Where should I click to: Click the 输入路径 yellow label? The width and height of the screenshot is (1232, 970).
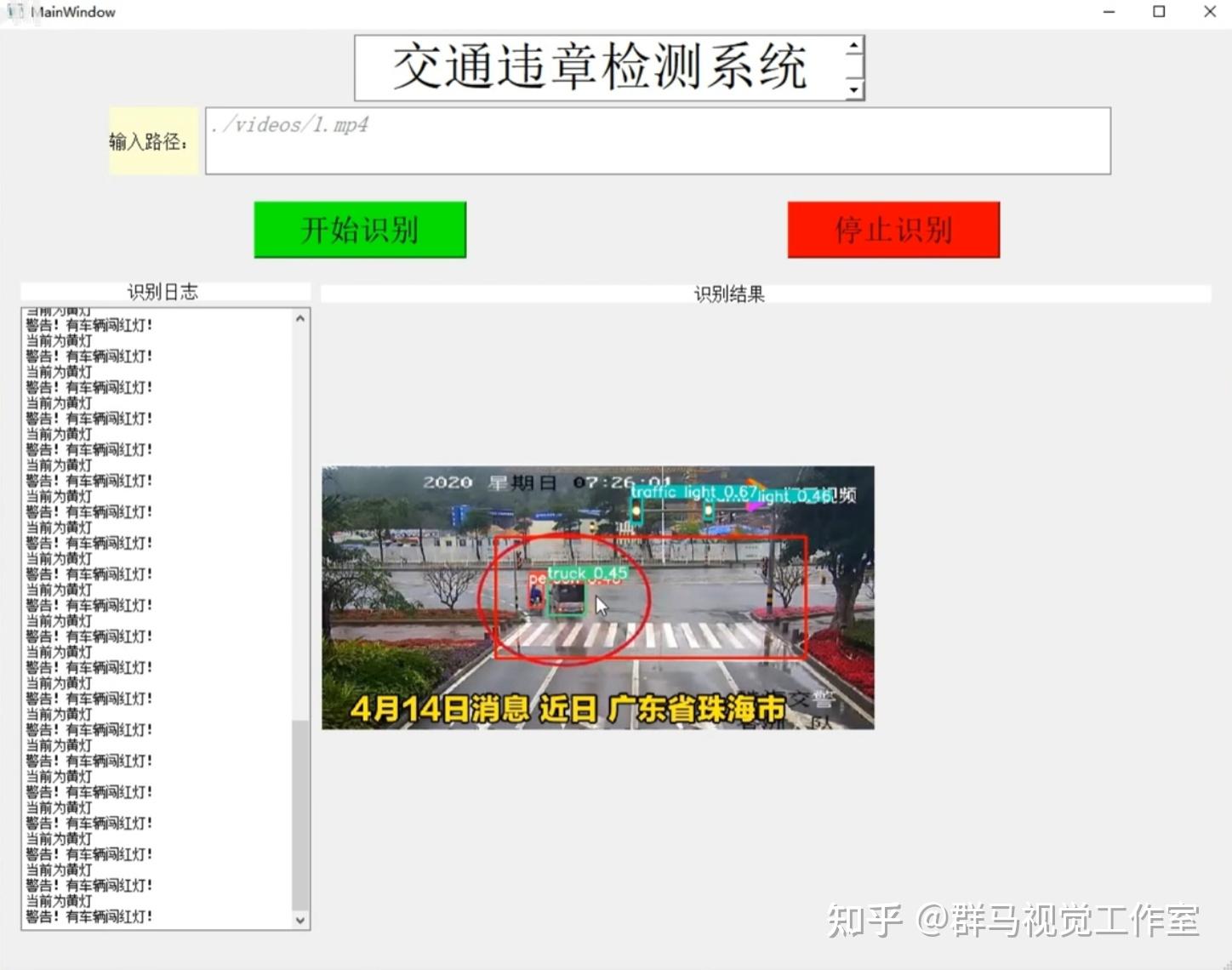pyautogui.click(x=153, y=141)
